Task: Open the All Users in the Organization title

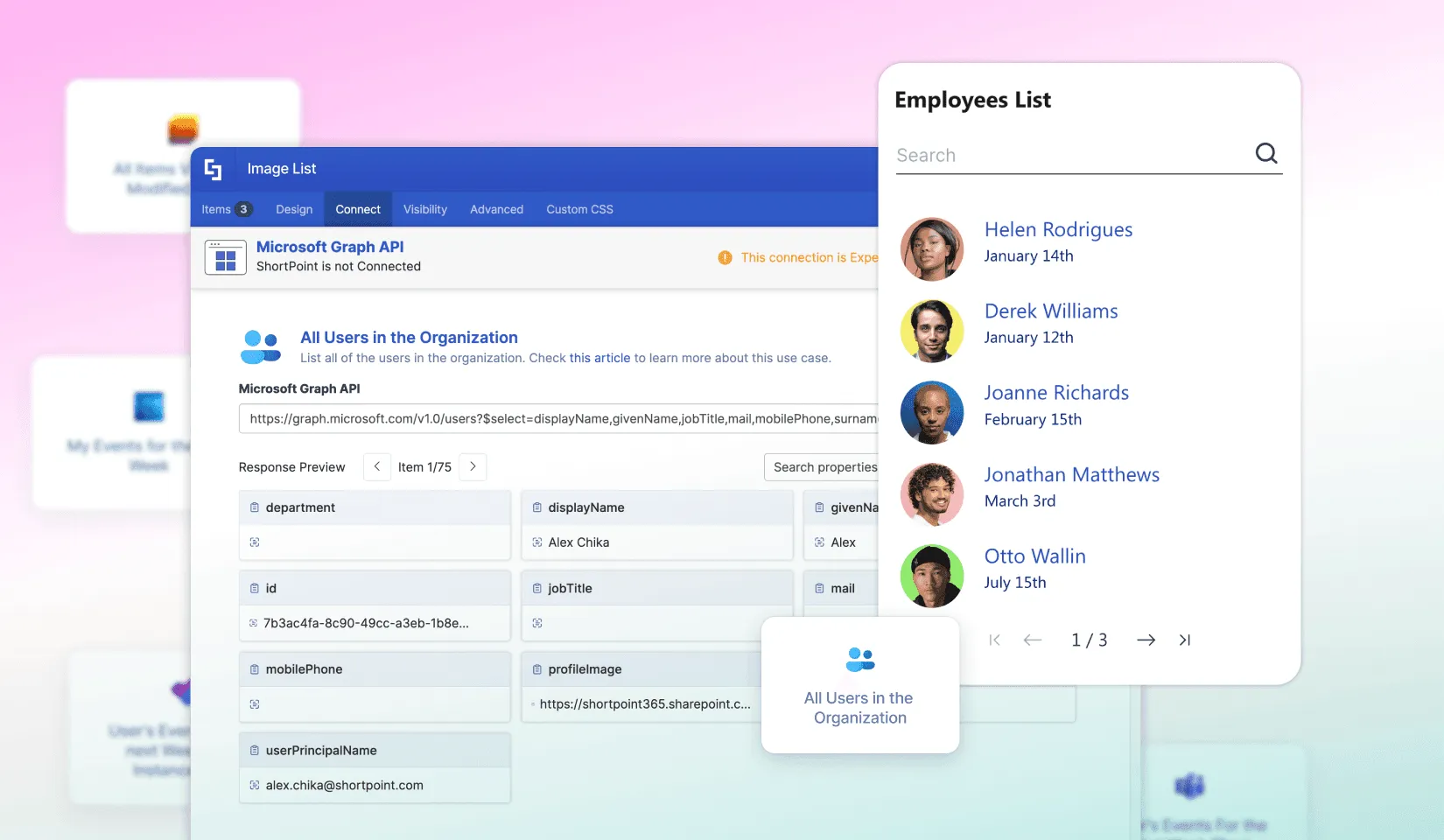Action: pos(409,338)
